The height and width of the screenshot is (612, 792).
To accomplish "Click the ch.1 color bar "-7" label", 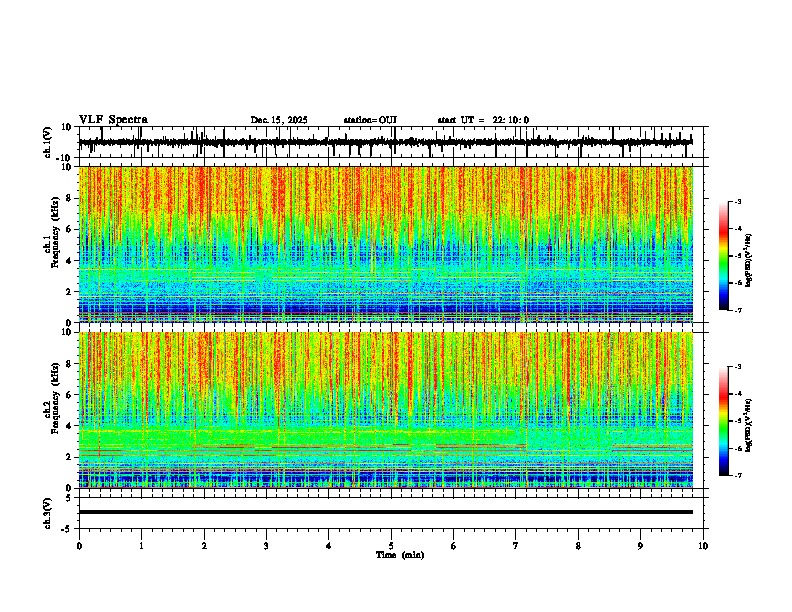I will tap(737, 310).
